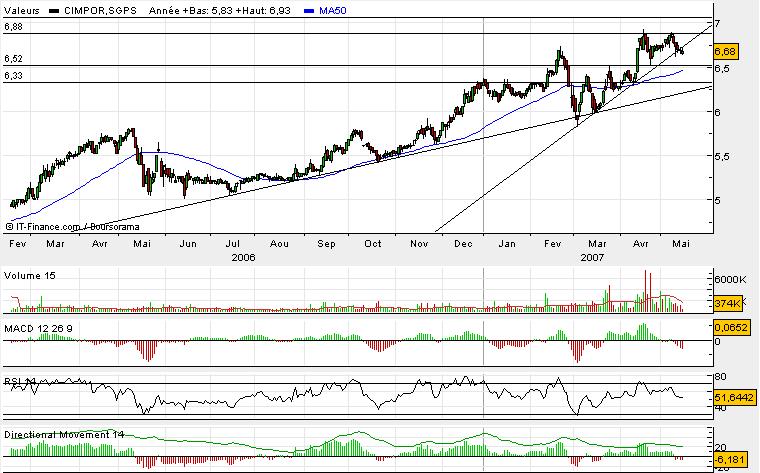The height and width of the screenshot is (473, 760).
Task: Select the MA50 legend text
Action: coord(332,10)
